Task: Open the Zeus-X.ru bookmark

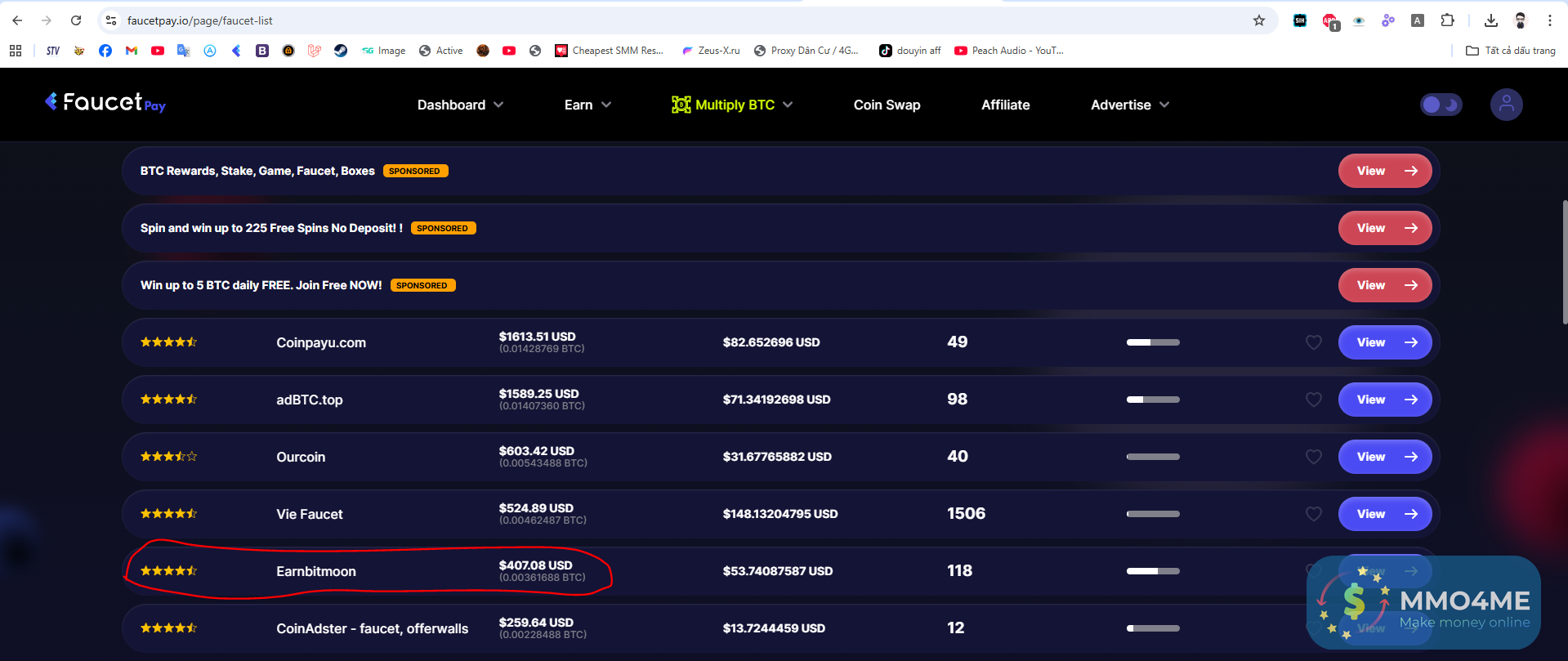Action: [x=711, y=51]
